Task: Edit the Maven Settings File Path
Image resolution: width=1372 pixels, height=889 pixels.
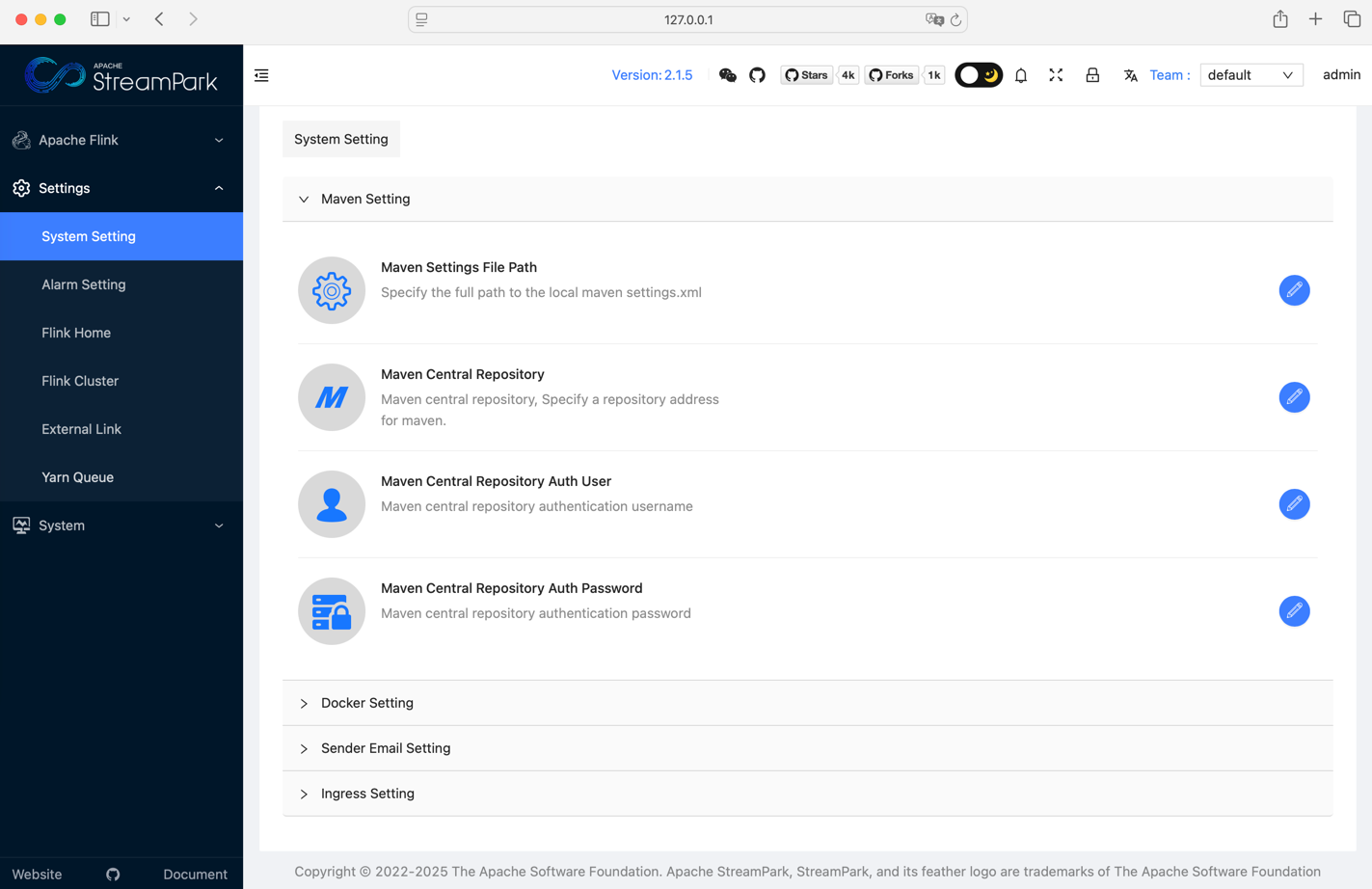Action: coord(1294,290)
